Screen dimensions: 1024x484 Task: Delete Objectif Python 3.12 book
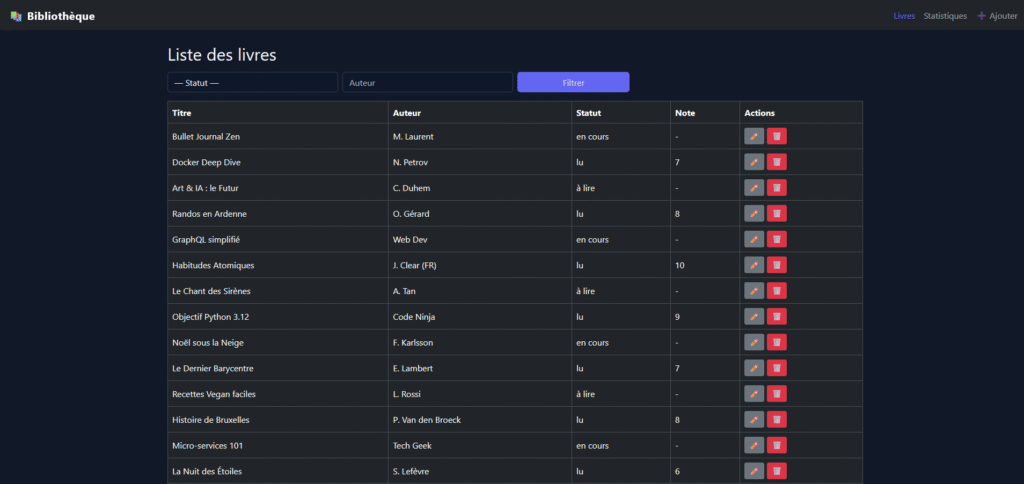click(776, 317)
